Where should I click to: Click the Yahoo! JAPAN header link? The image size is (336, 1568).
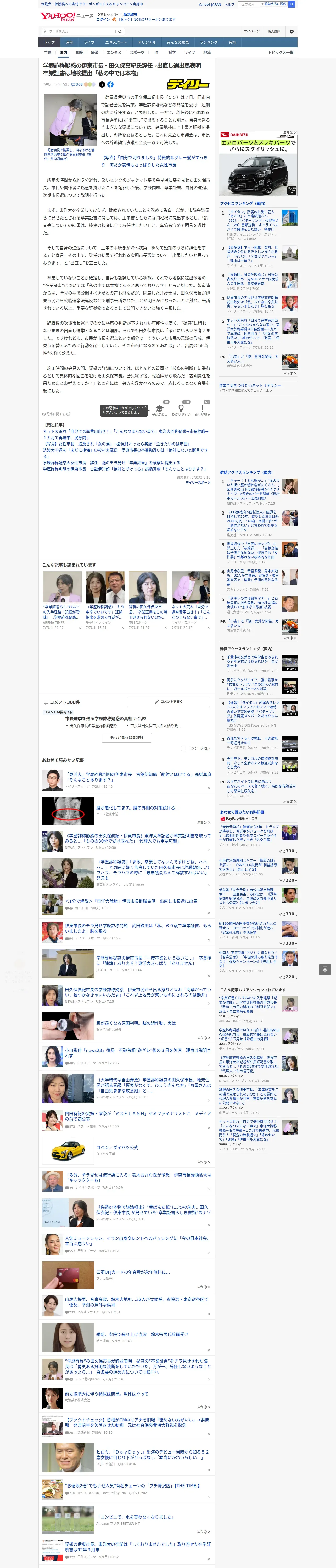[210, 4]
